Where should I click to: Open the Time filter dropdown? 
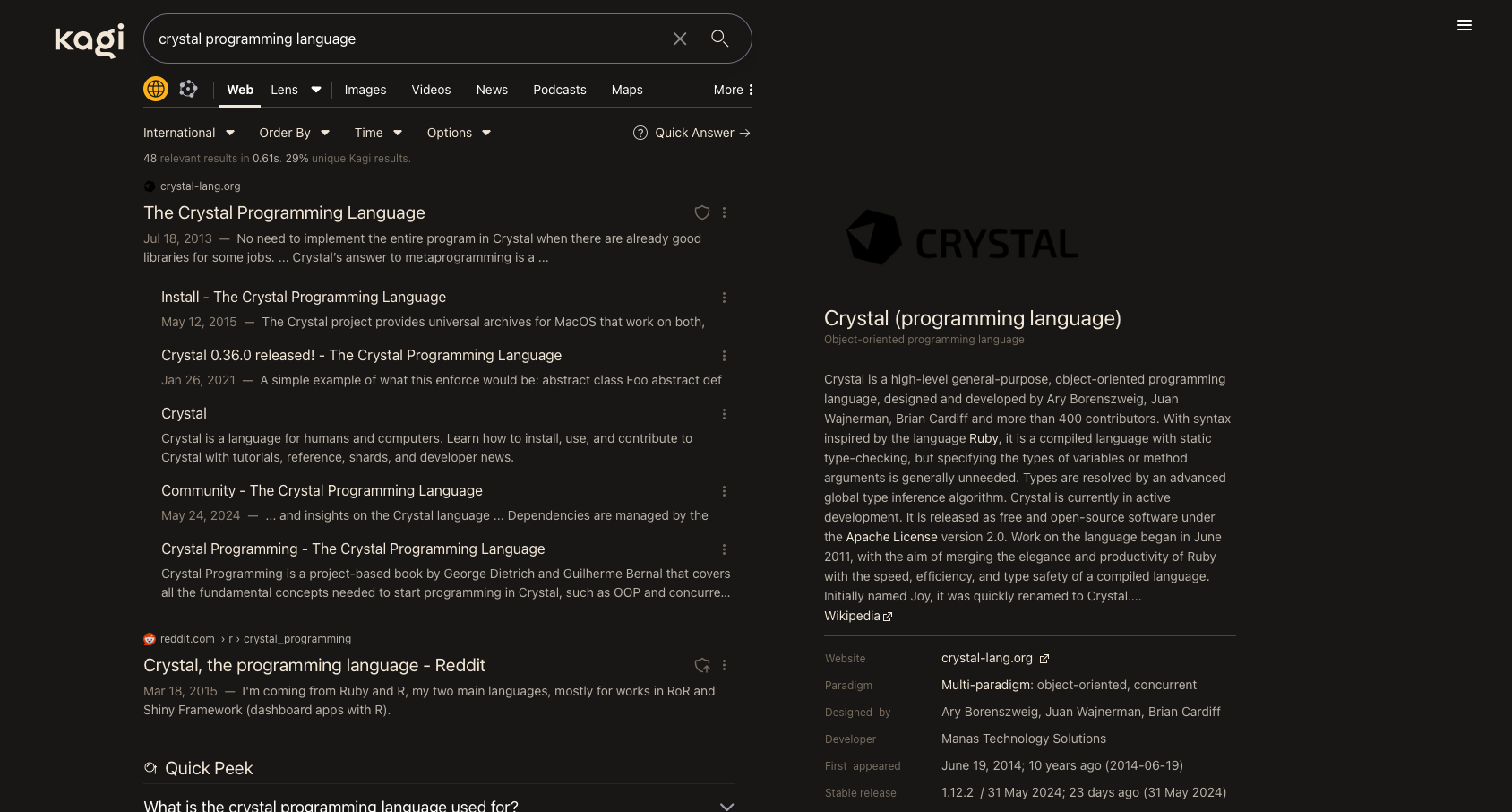377,133
